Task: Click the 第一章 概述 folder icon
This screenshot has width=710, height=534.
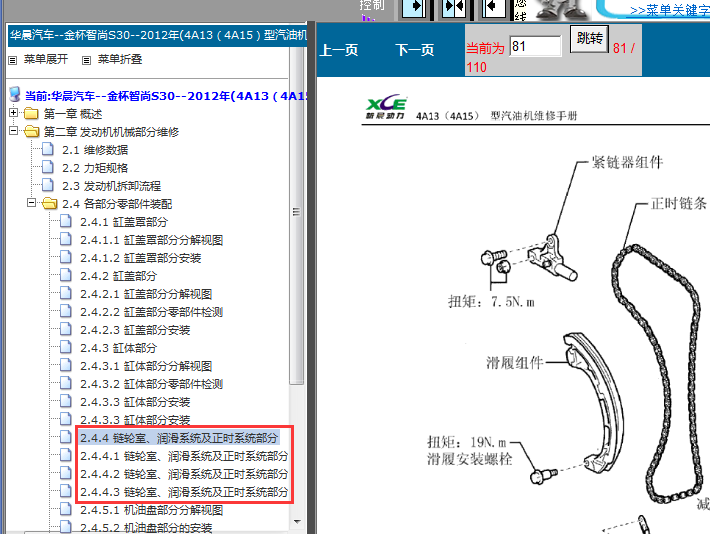Action: 31,113
